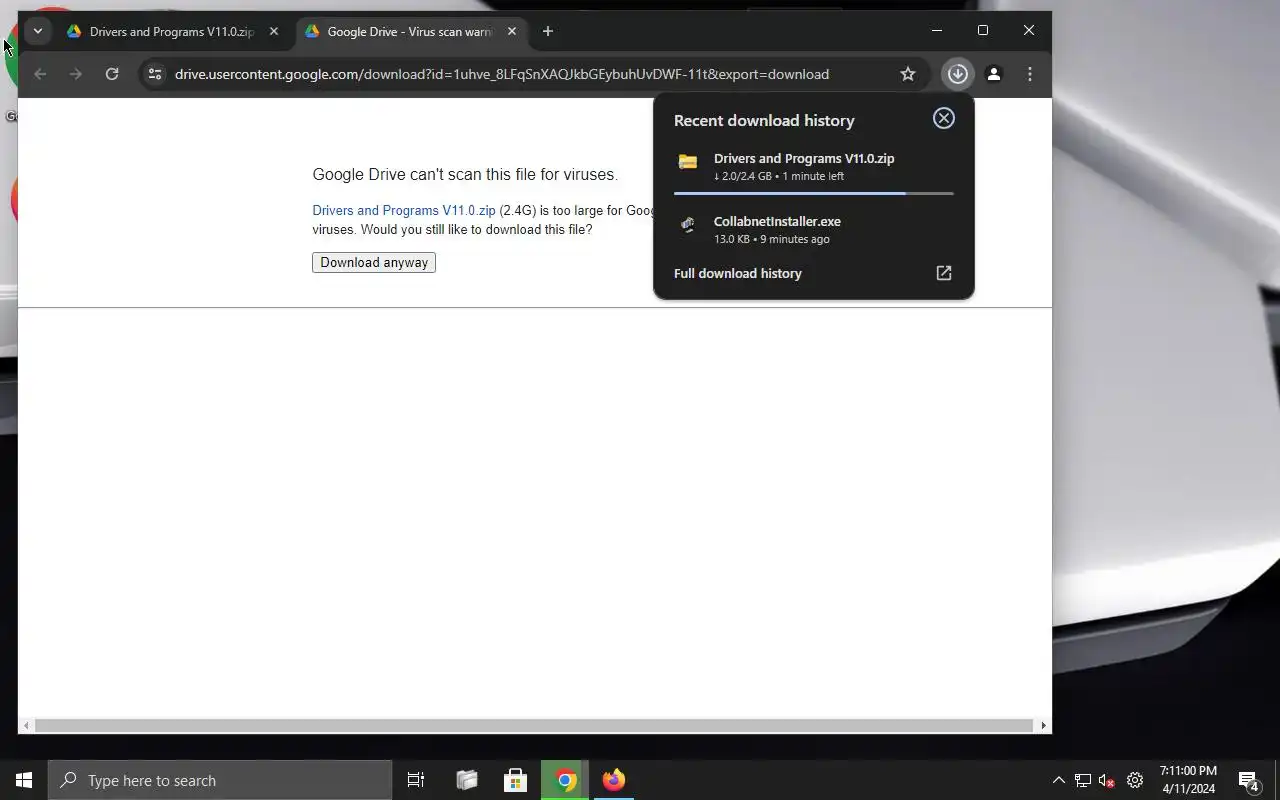Click the address bar URL
This screenshot has height=800, width=1280.
coord(502,74)
